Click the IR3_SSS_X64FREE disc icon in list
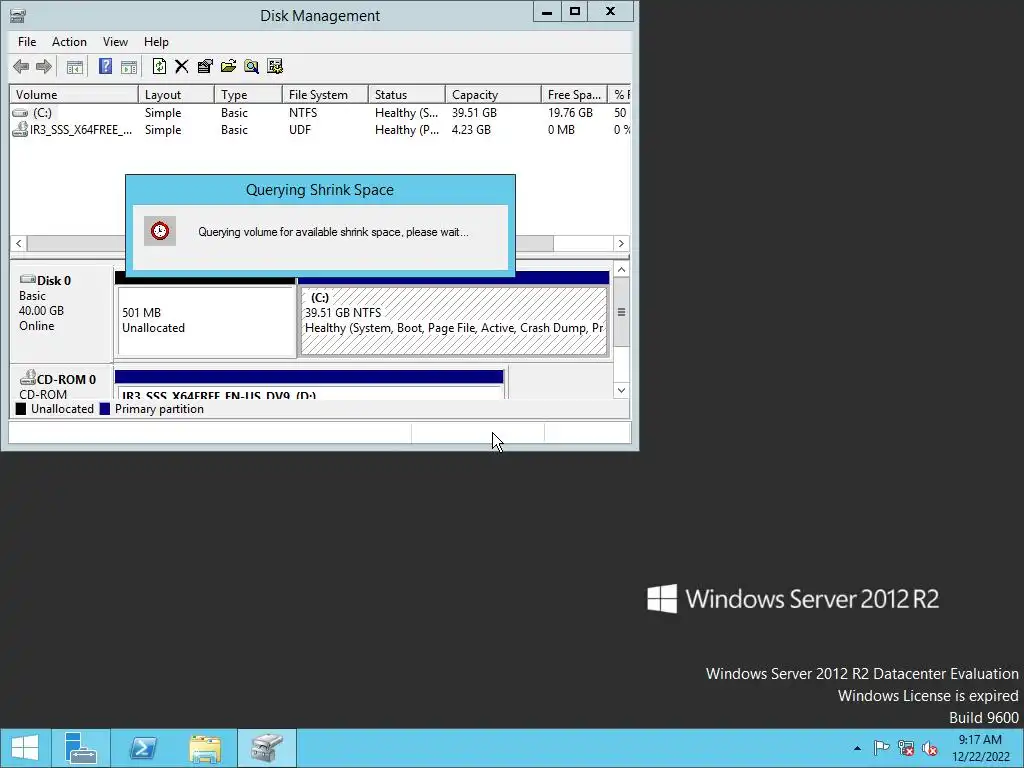The width and height of the screenshot is (1024, 768). click(x=20, y=129)
